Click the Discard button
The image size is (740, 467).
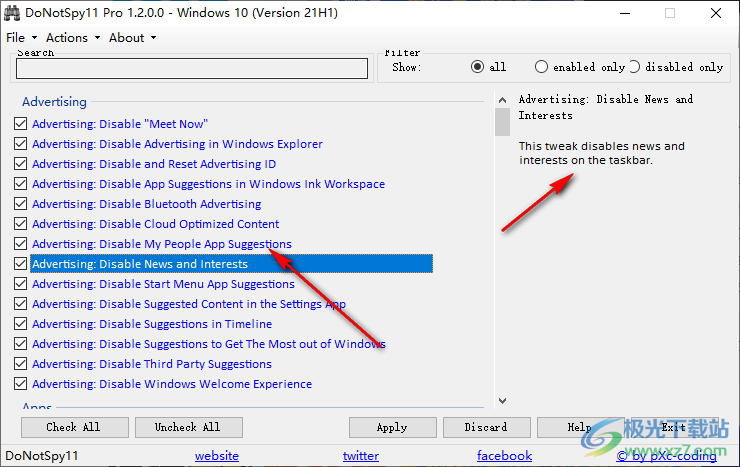pyautogui.click(x=486, y=427)
